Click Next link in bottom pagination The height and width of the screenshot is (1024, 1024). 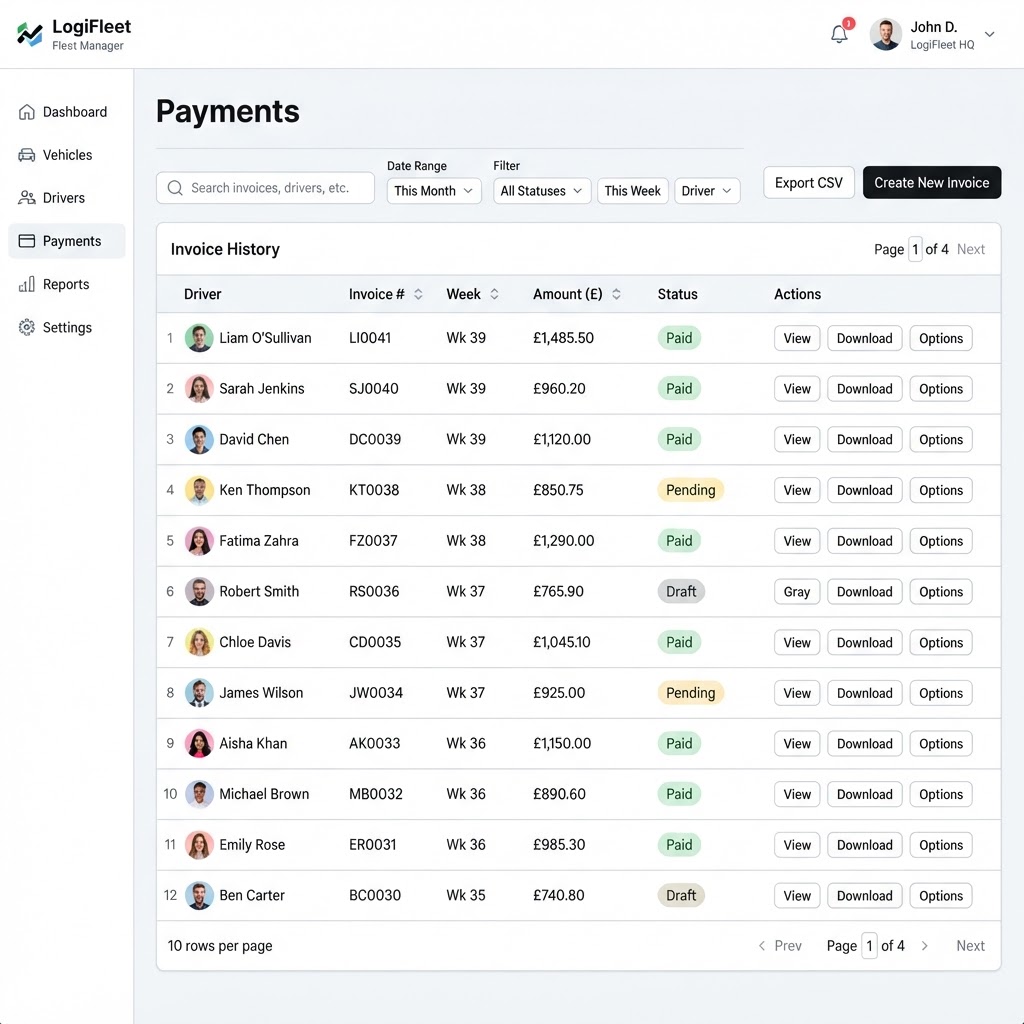(x=970, y=946)
